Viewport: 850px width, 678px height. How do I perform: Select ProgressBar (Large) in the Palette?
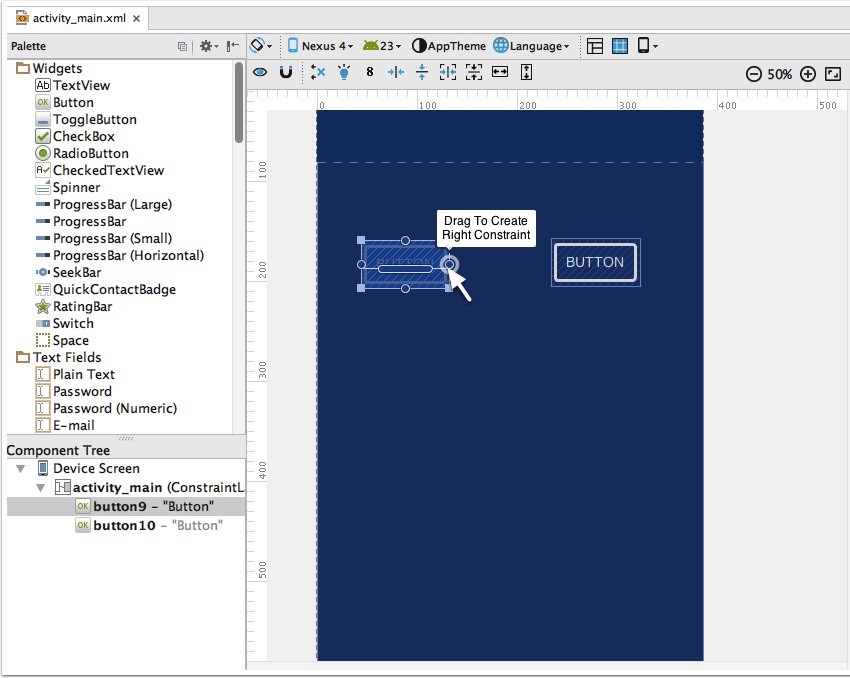tap(104, 204)
